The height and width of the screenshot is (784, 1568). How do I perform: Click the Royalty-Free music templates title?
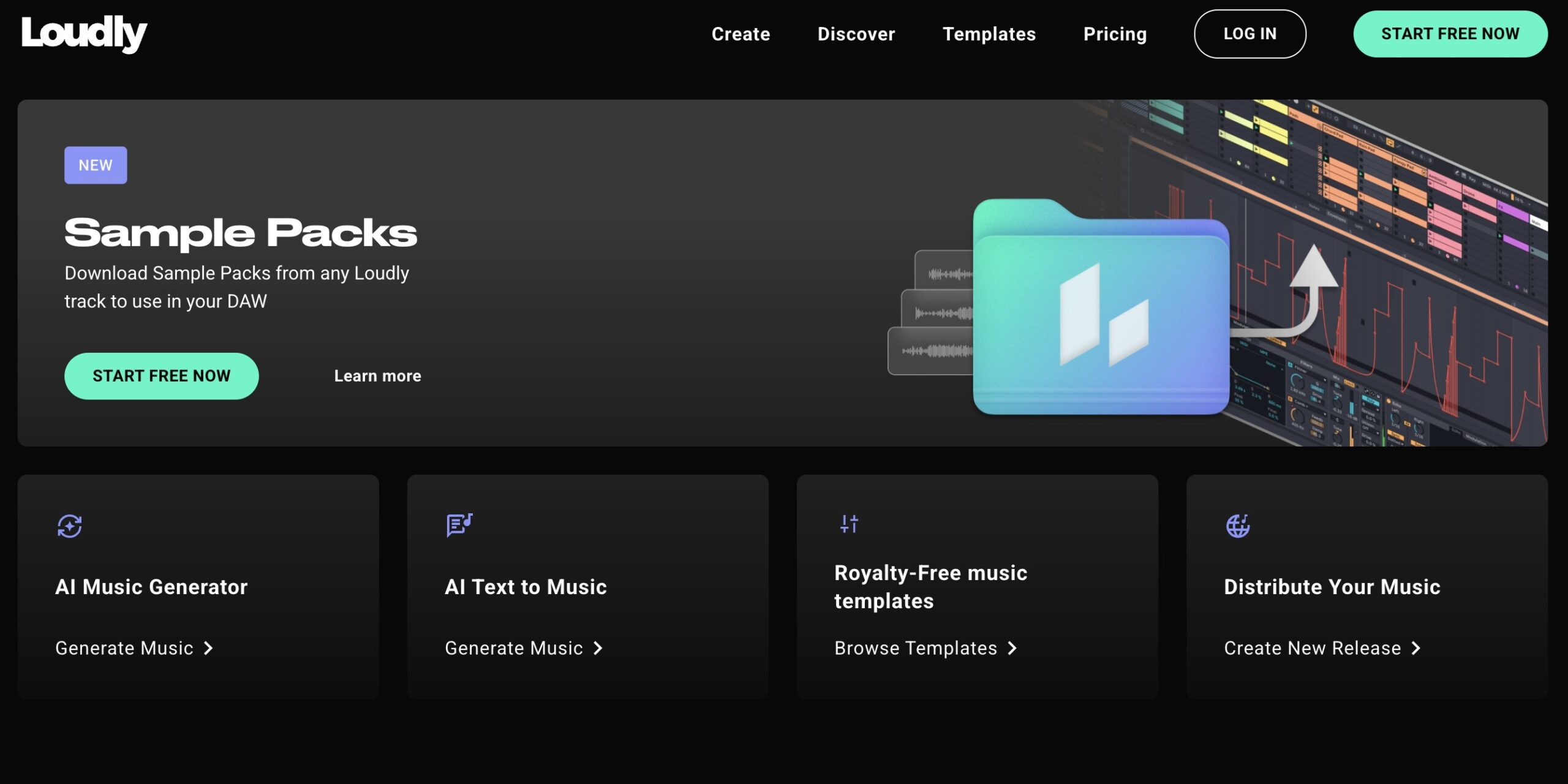click(930, 587)
